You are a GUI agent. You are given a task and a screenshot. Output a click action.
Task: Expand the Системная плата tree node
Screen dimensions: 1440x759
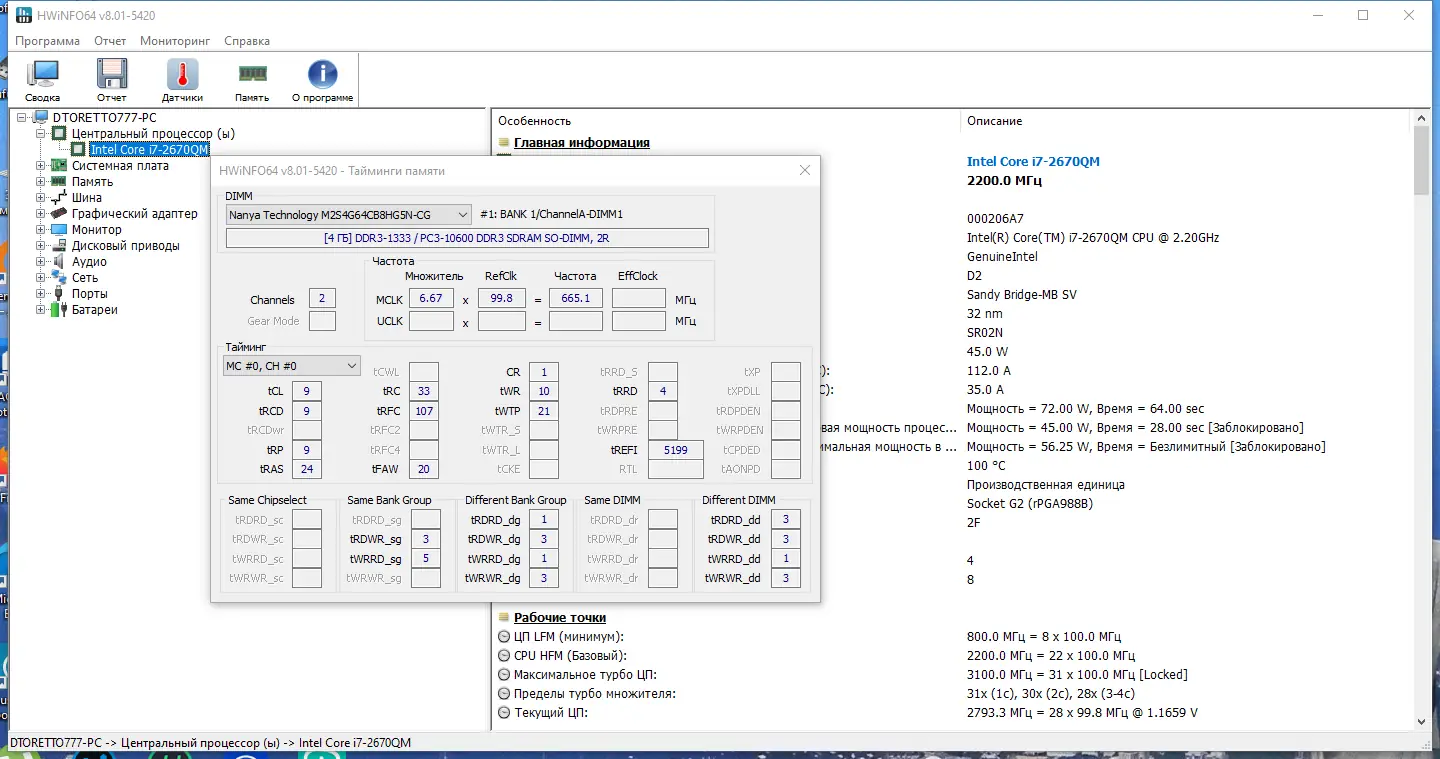[x=41, y=166]
